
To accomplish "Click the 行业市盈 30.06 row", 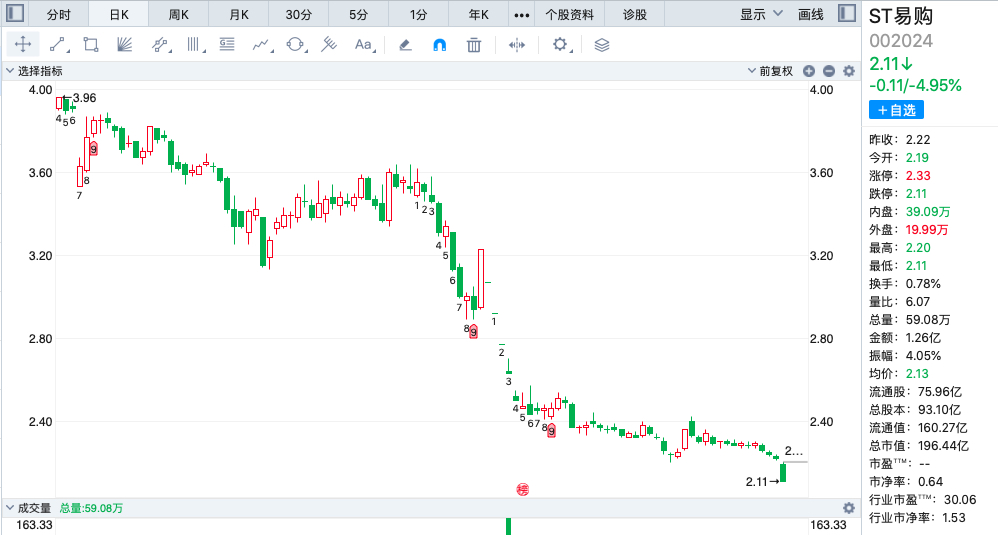I will [922, 499].
